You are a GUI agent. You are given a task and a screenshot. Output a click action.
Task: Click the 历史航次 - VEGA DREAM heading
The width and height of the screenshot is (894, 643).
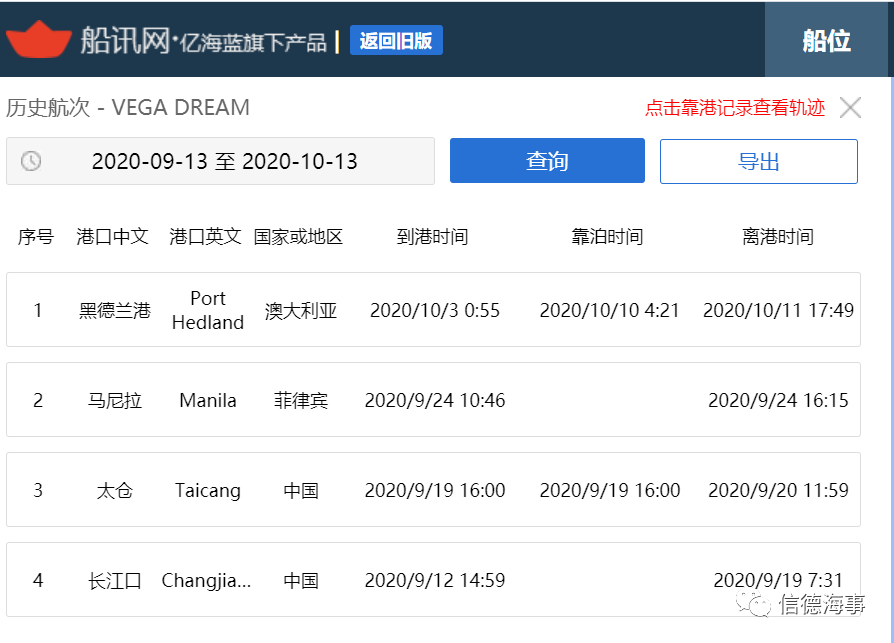coord(128,108)
